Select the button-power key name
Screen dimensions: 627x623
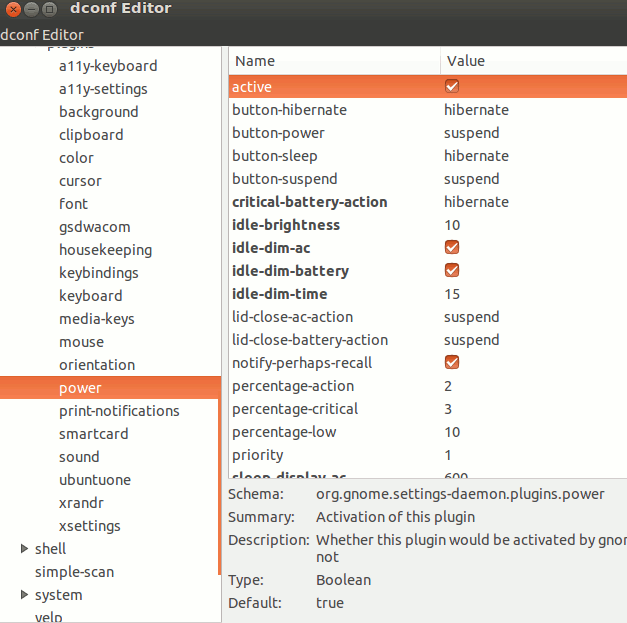278,133
